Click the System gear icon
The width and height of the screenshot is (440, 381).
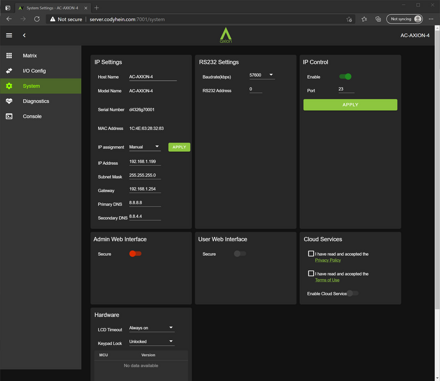(9, 86)
